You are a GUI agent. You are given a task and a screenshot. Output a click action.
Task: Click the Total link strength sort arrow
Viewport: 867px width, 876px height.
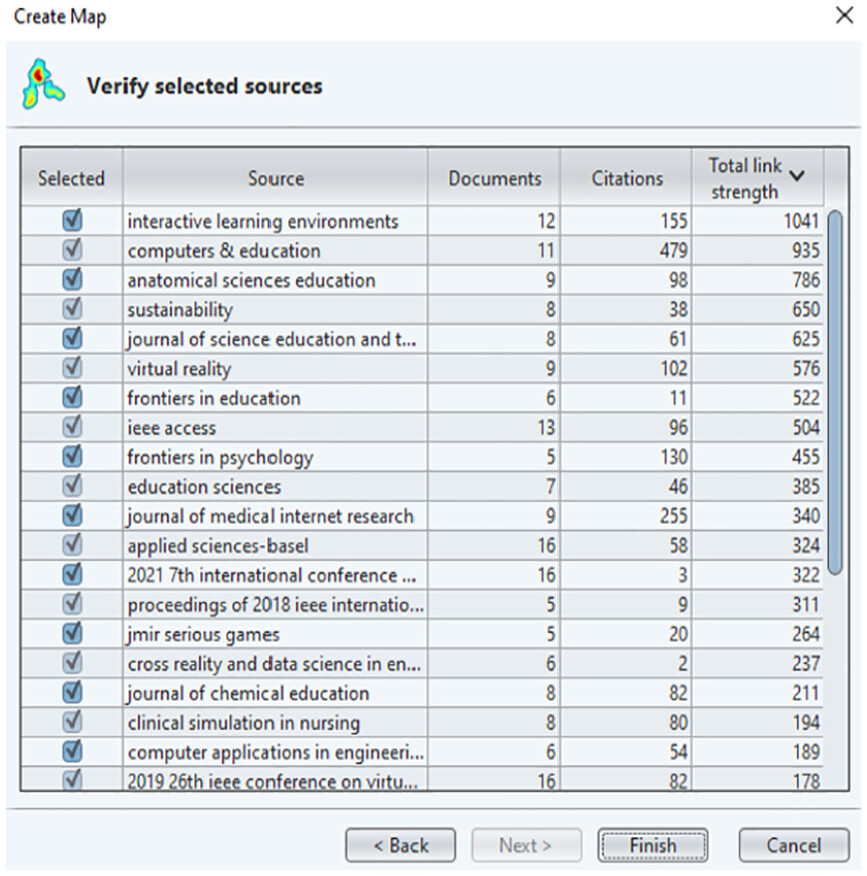click(797, 176)
